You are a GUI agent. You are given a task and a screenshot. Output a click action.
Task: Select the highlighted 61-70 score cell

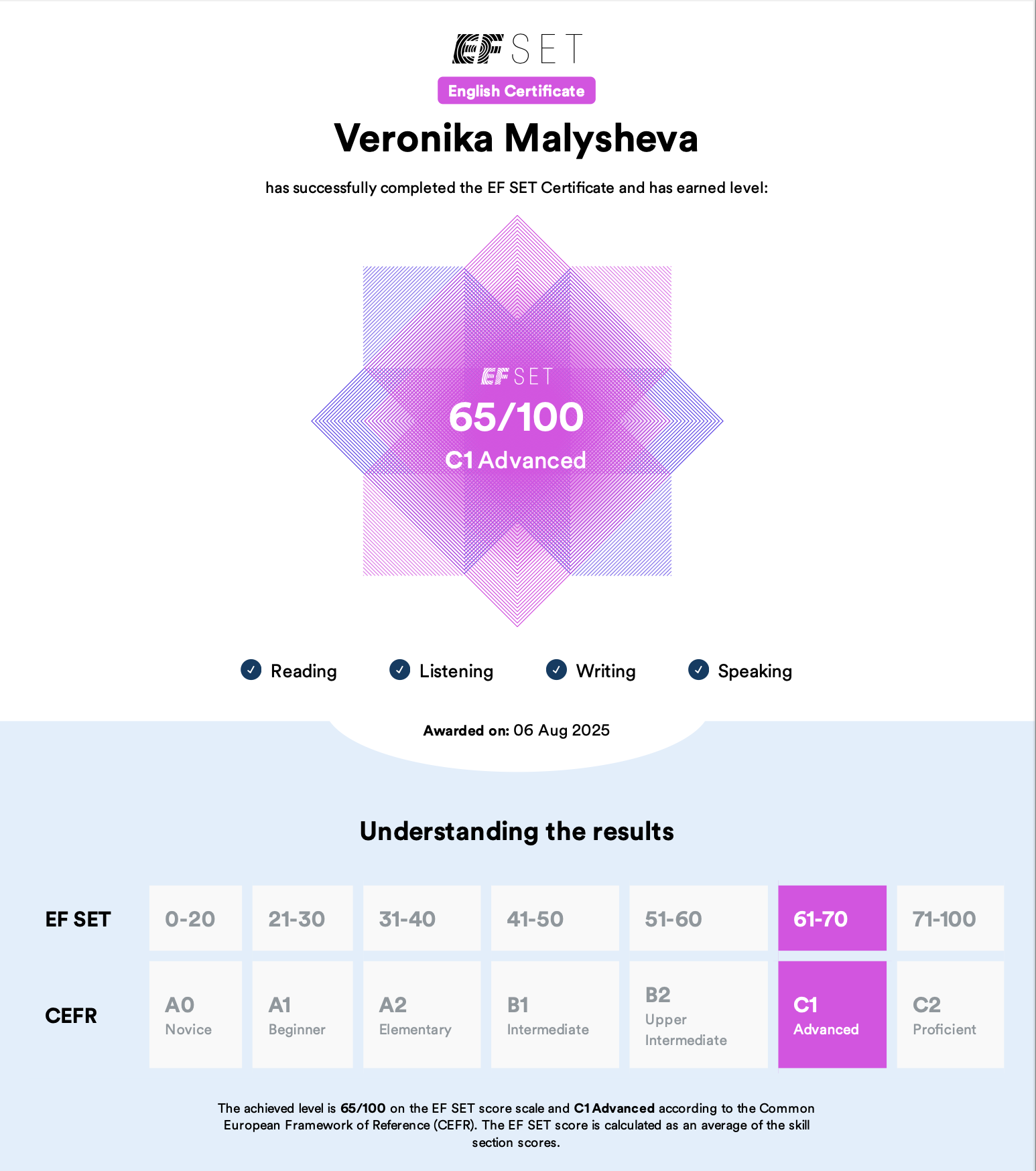832,918
